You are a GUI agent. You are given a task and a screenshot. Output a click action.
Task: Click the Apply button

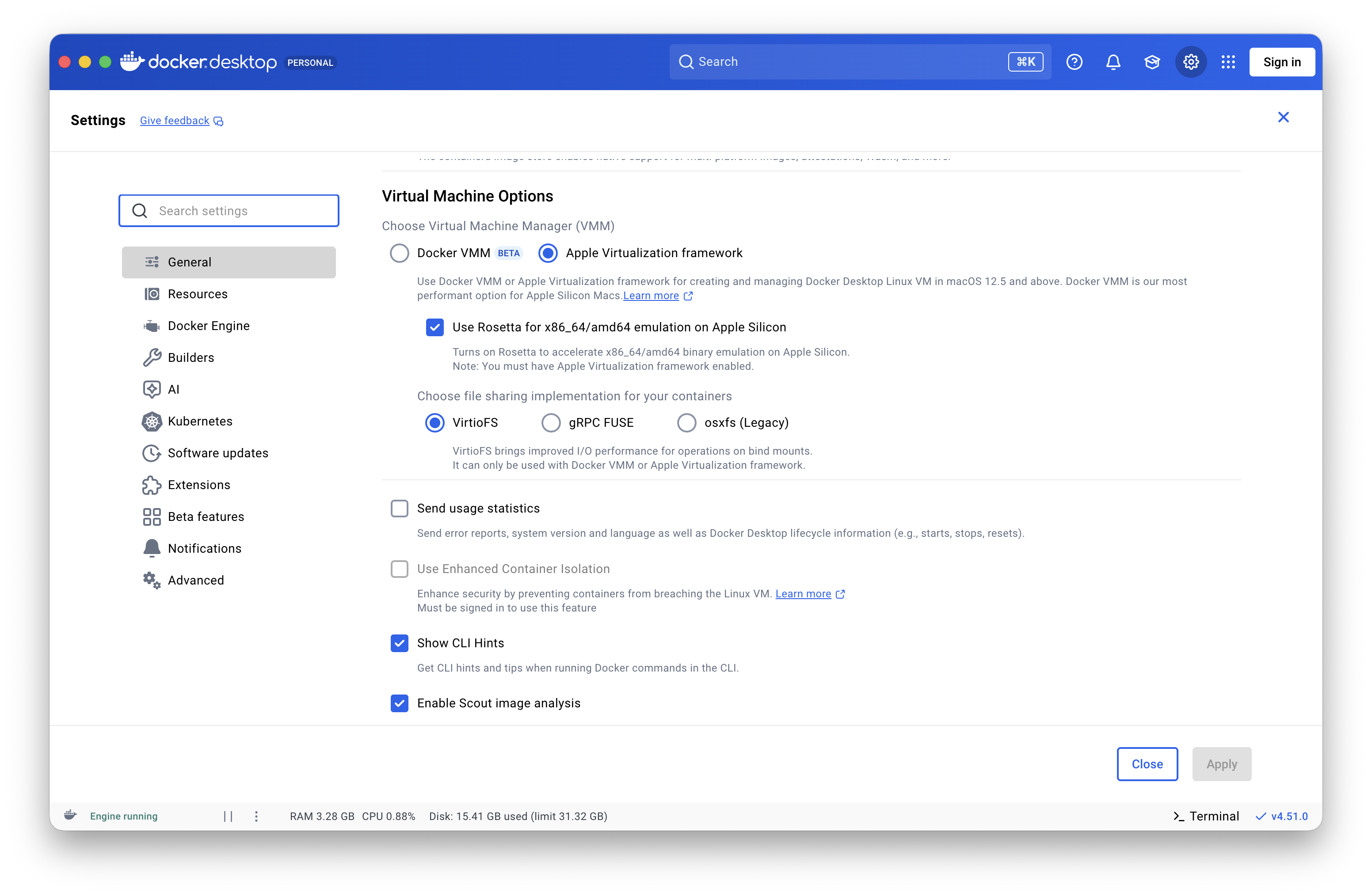point(1222,764)
